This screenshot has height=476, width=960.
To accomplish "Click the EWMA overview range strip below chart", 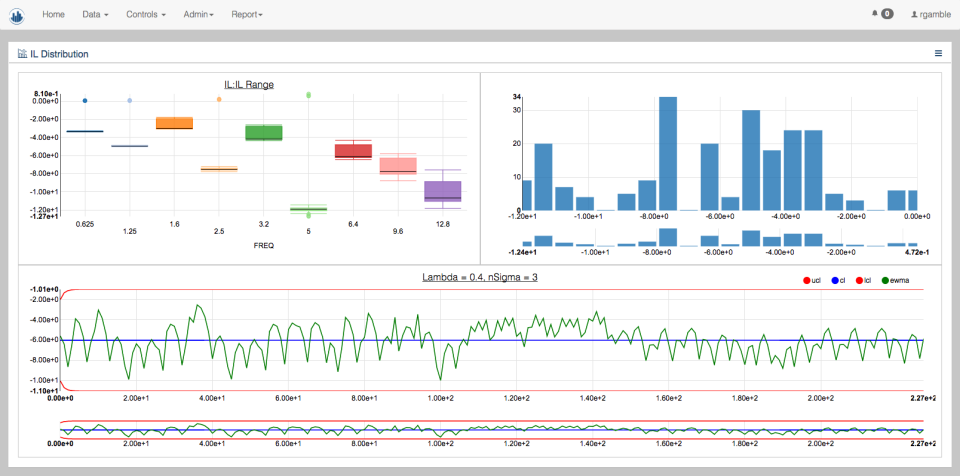I will (498, 431).
